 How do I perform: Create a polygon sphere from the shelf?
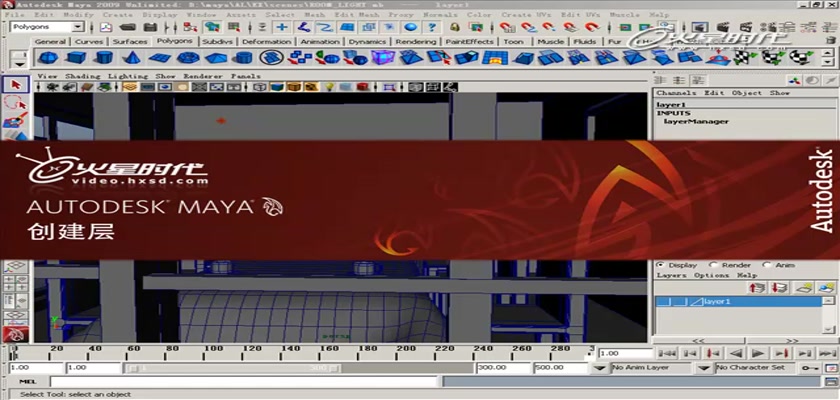pyautogui.click(x=49, y=57)
